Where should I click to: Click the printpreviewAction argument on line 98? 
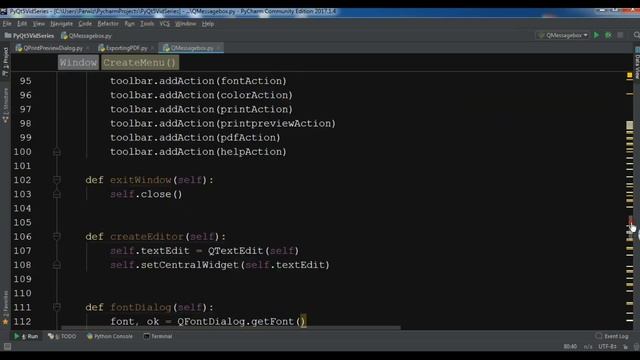coord(275,123)
